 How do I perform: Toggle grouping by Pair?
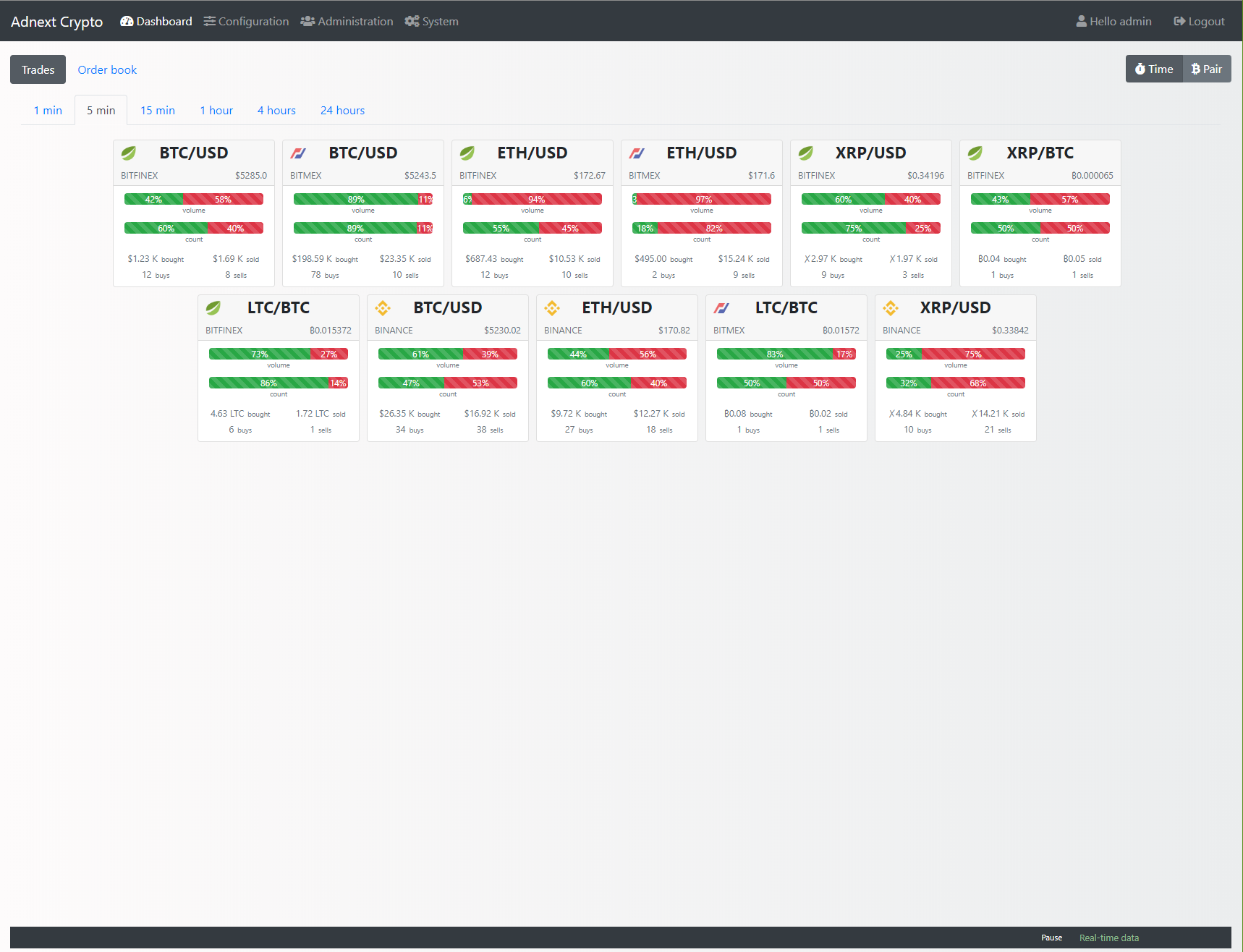[x=1207, y=69]
